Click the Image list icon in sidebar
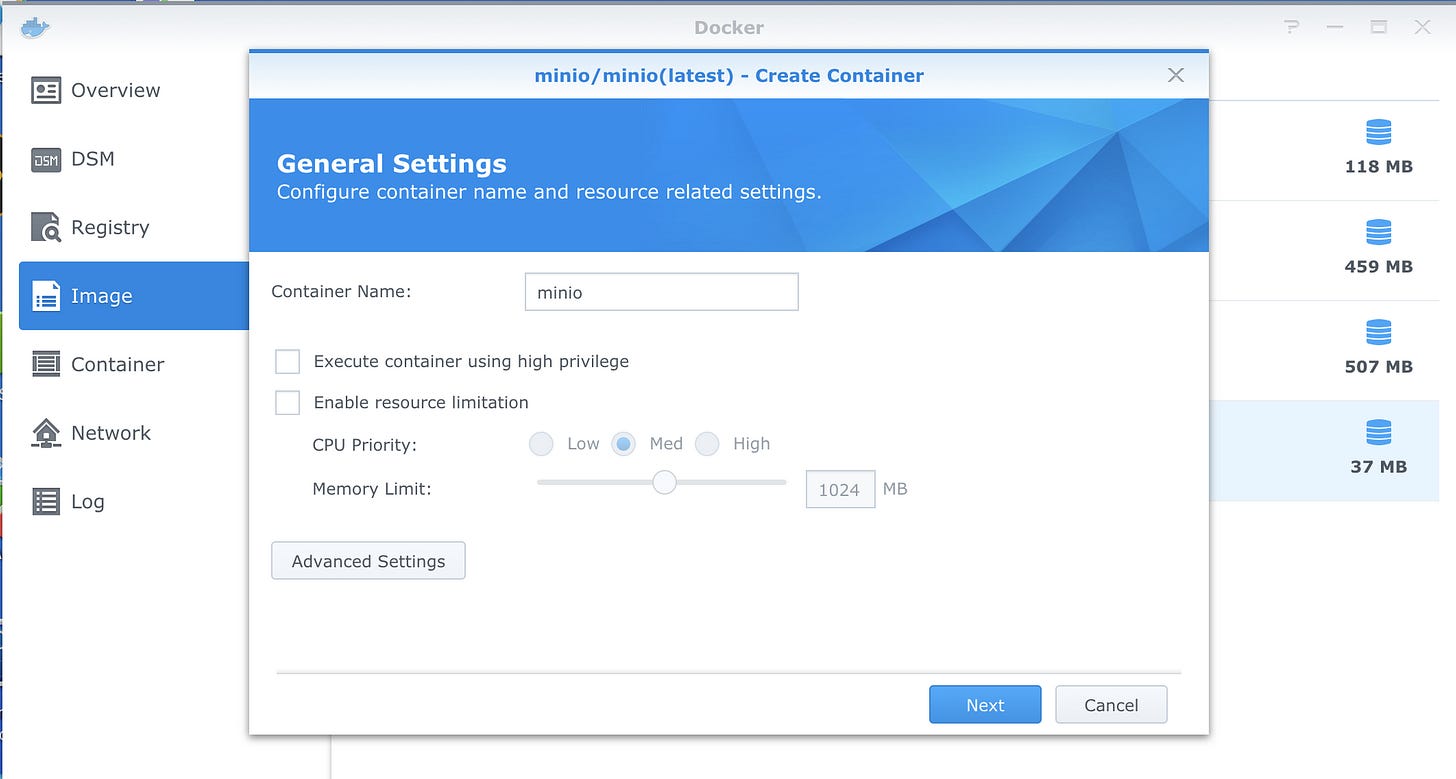The height and width of the screenshot is (779, 1456). [46, 296]
